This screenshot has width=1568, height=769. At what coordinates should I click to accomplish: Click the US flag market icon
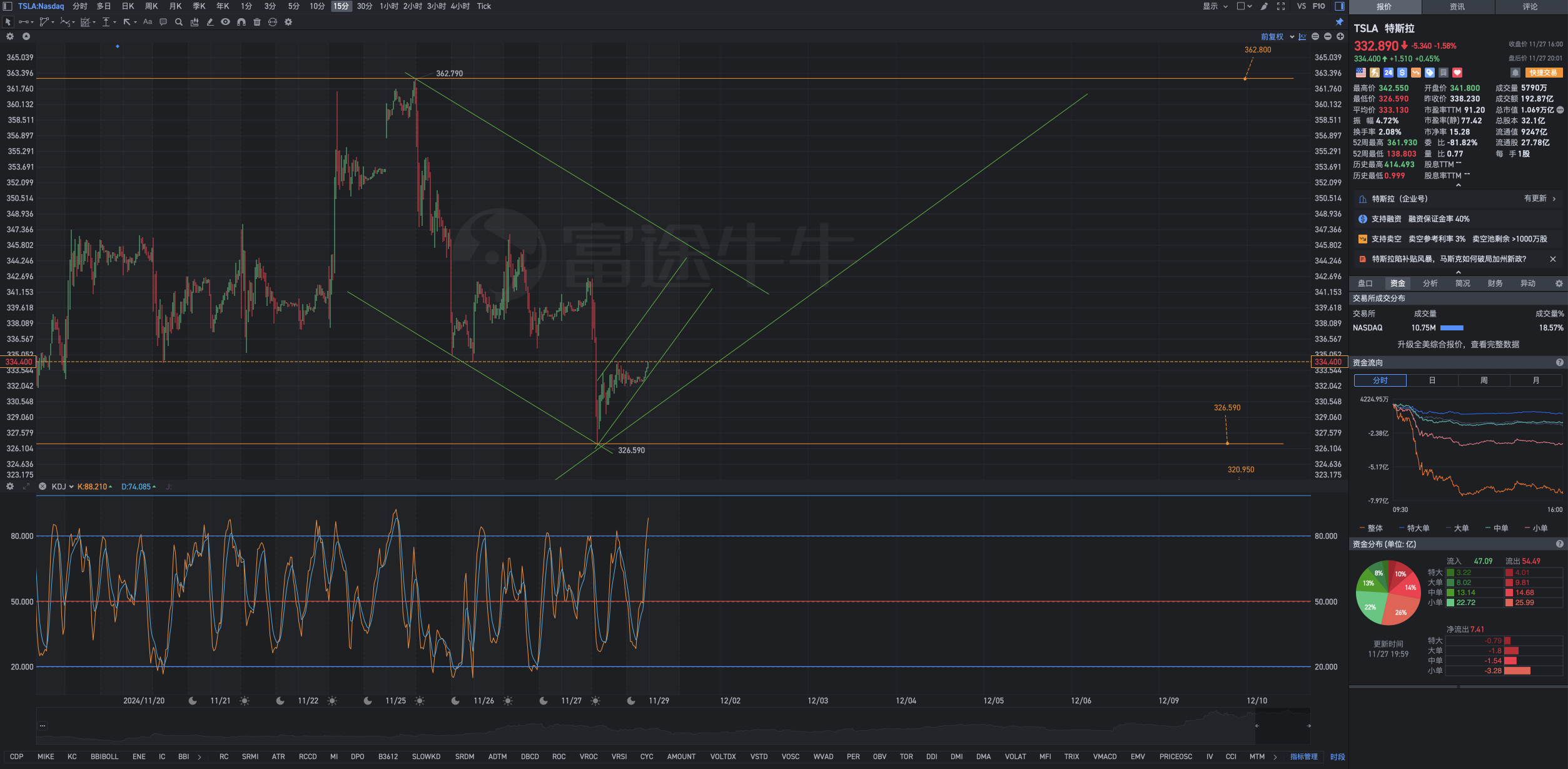[1361, 73]
